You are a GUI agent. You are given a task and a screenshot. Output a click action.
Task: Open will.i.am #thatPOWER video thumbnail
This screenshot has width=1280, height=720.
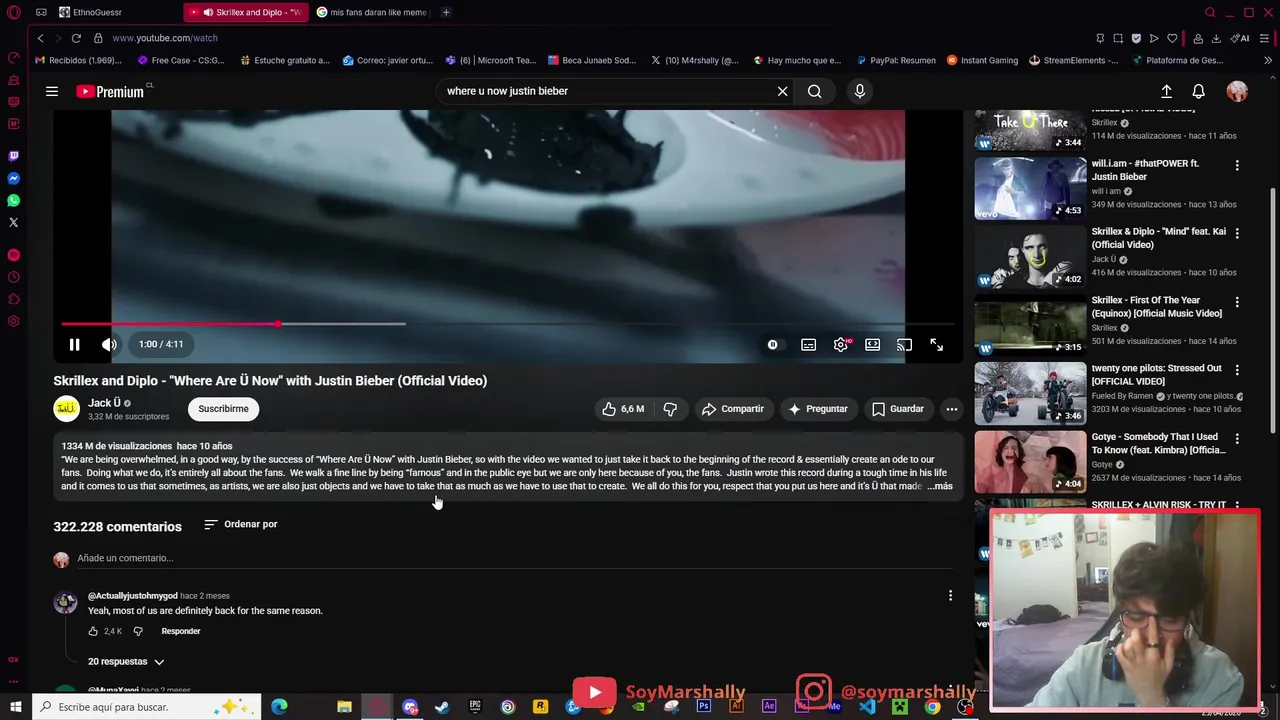[1030, 188]
